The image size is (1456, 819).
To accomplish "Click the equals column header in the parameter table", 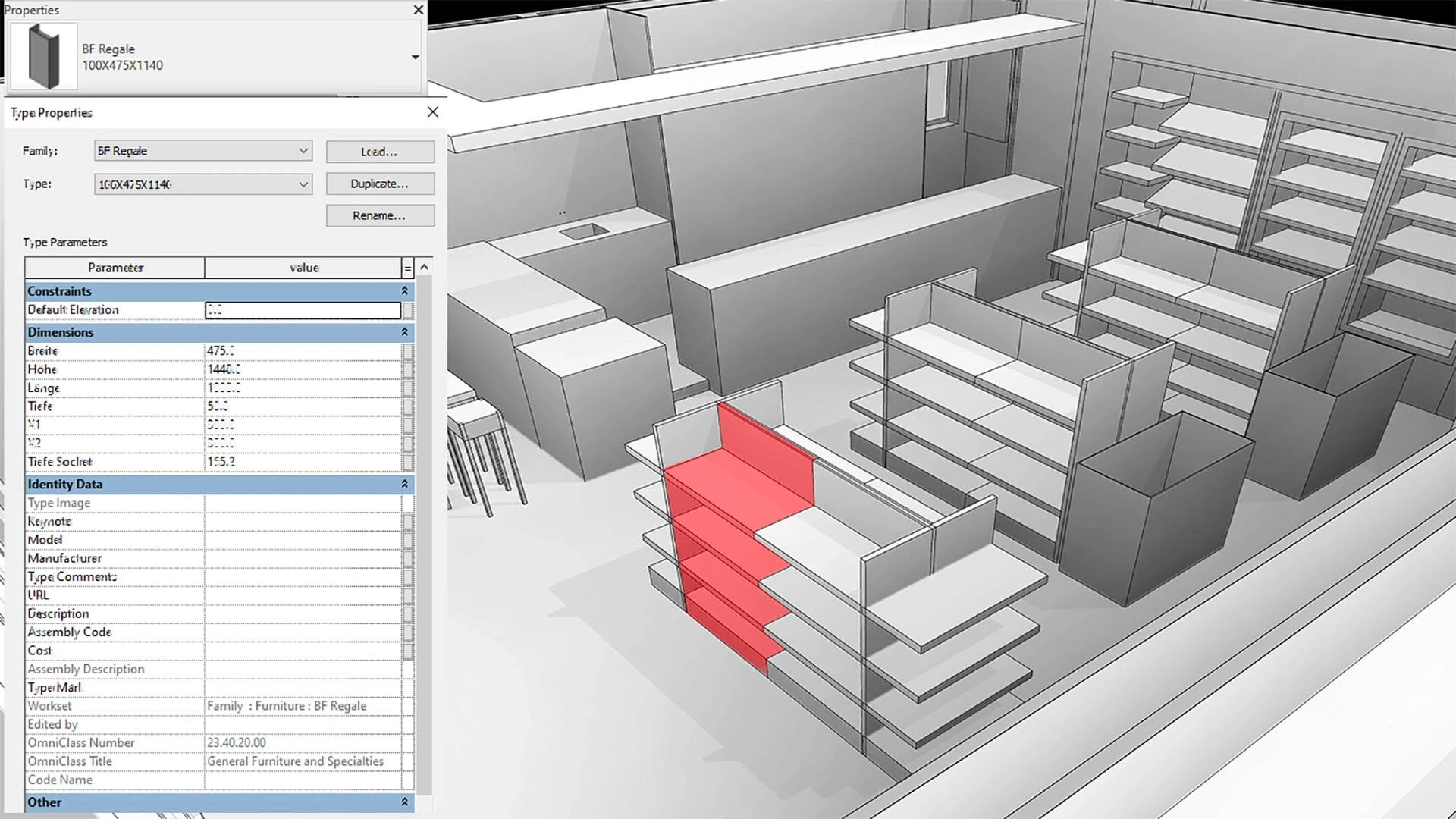I will click(407, 268).
